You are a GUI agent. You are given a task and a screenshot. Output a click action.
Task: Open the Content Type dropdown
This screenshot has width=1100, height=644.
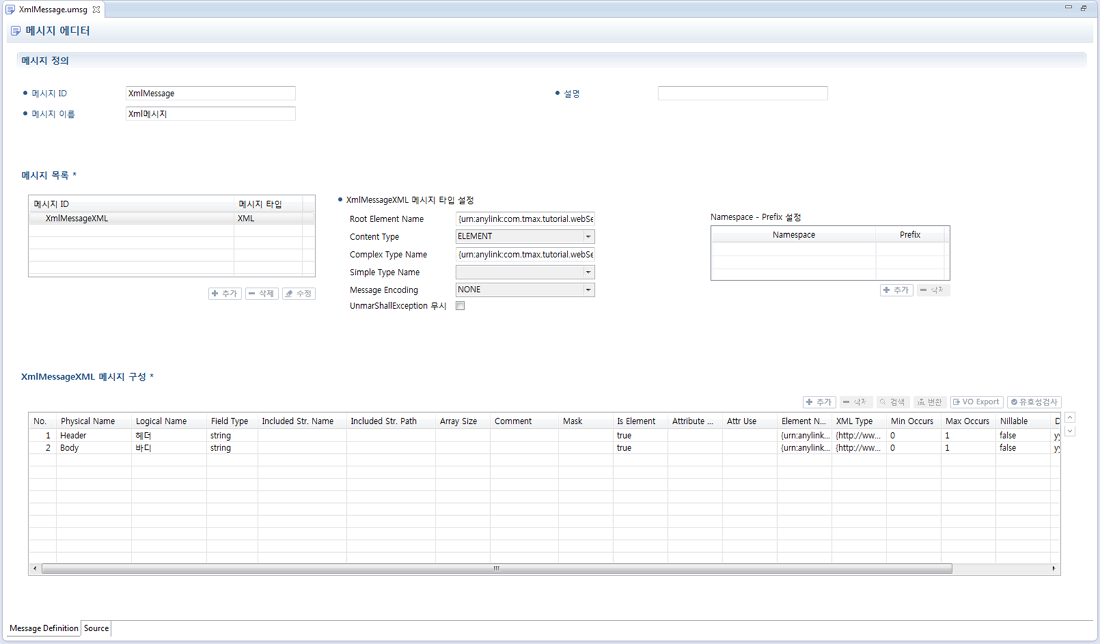coord(588,237)
